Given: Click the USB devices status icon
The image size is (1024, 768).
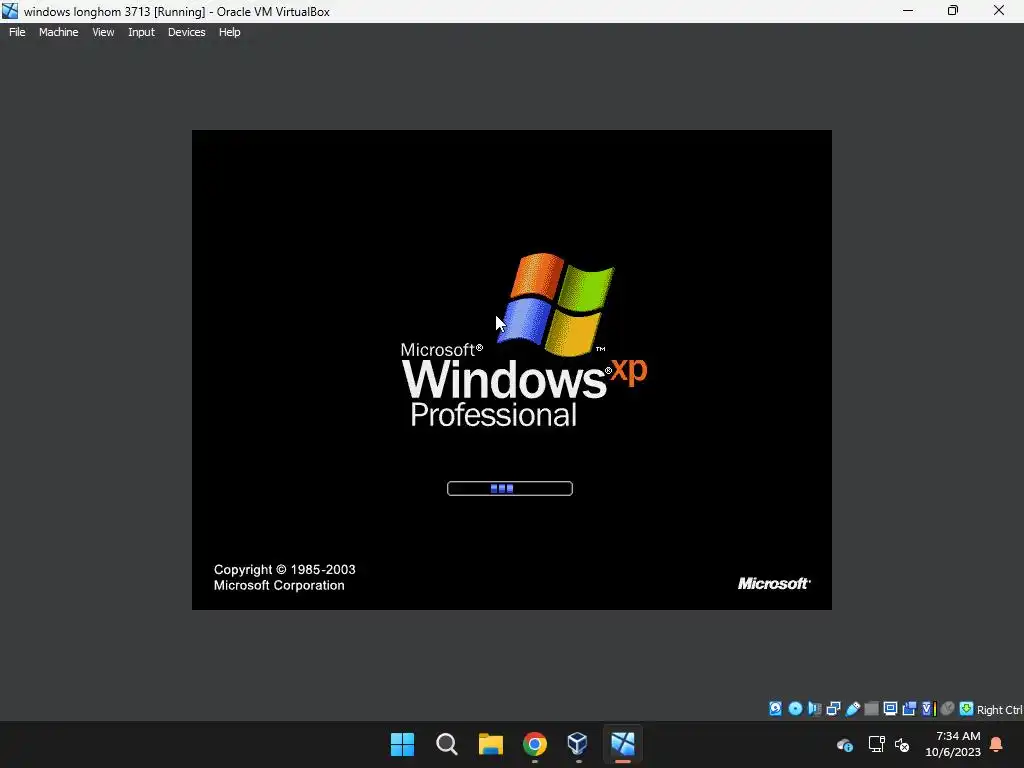Looking at the screenshot, I should coord(852,709).
